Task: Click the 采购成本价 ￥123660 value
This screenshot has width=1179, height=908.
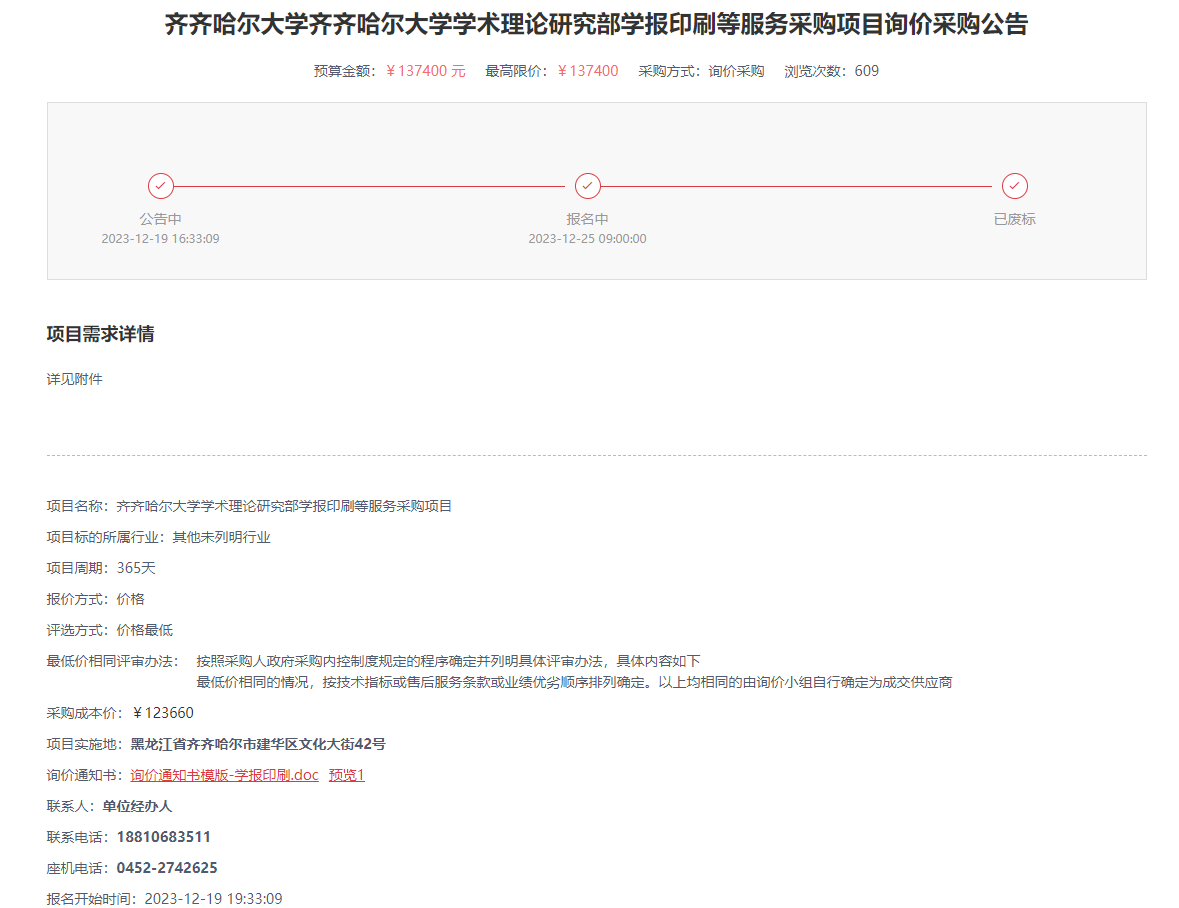Action: tap(163, 713)
